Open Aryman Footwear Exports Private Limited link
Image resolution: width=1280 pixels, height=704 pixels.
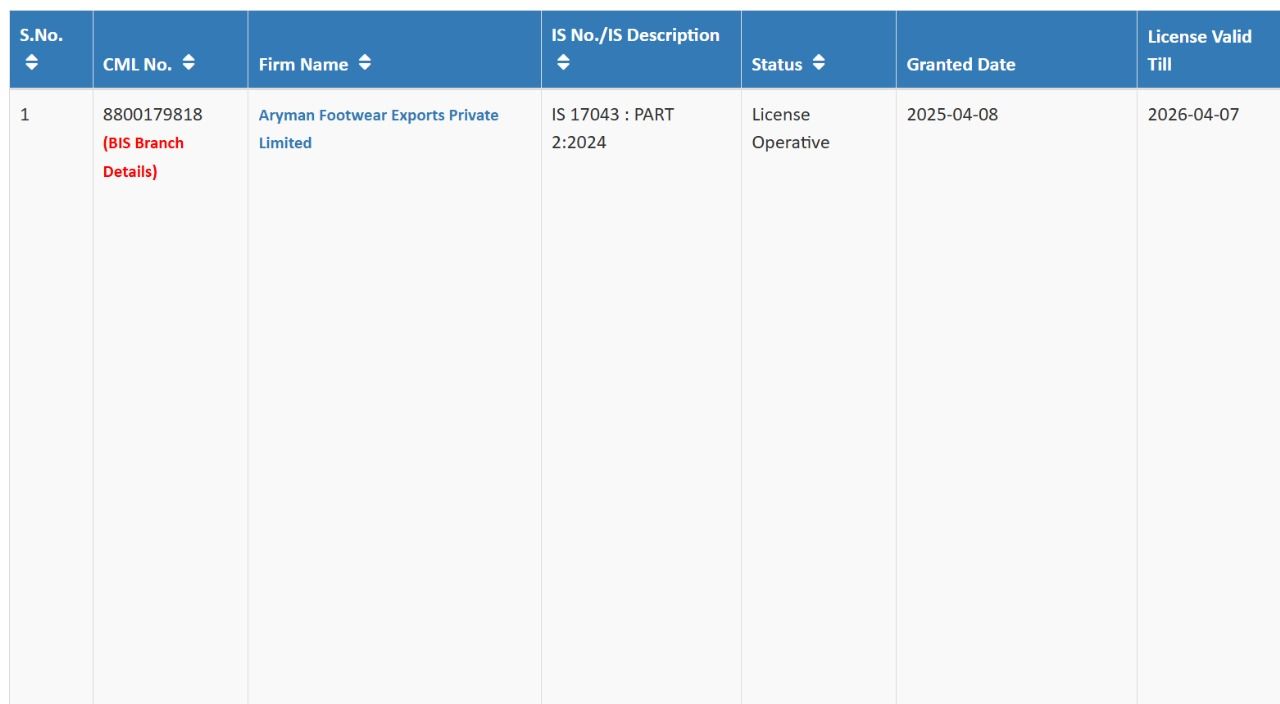[x=378, y=129]
